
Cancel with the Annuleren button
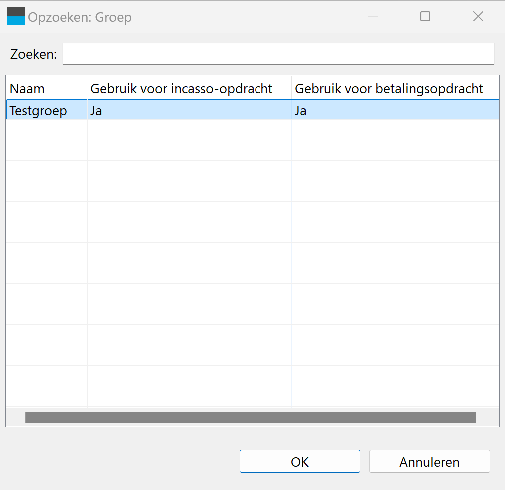click(429, 462)
